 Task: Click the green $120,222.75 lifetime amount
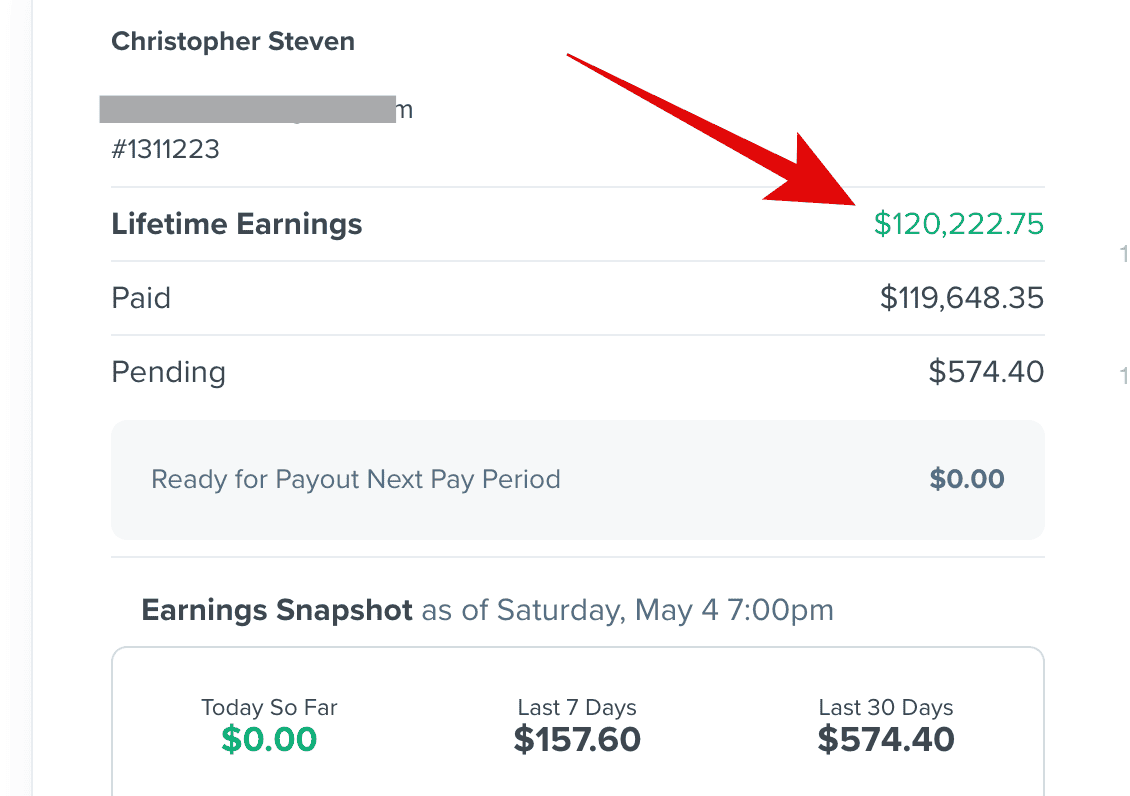[958, 224]
